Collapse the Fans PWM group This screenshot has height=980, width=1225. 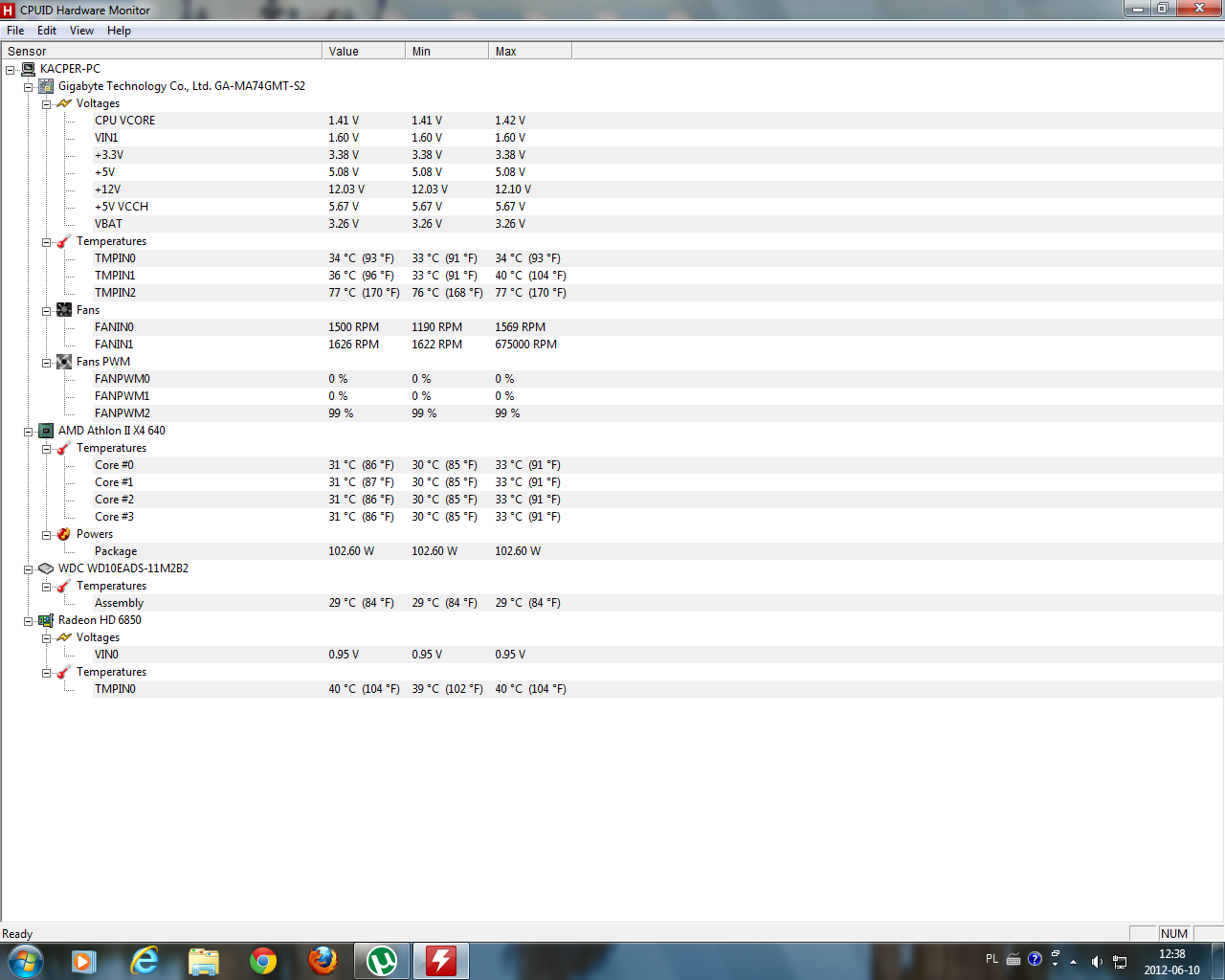tap(46, 363)
